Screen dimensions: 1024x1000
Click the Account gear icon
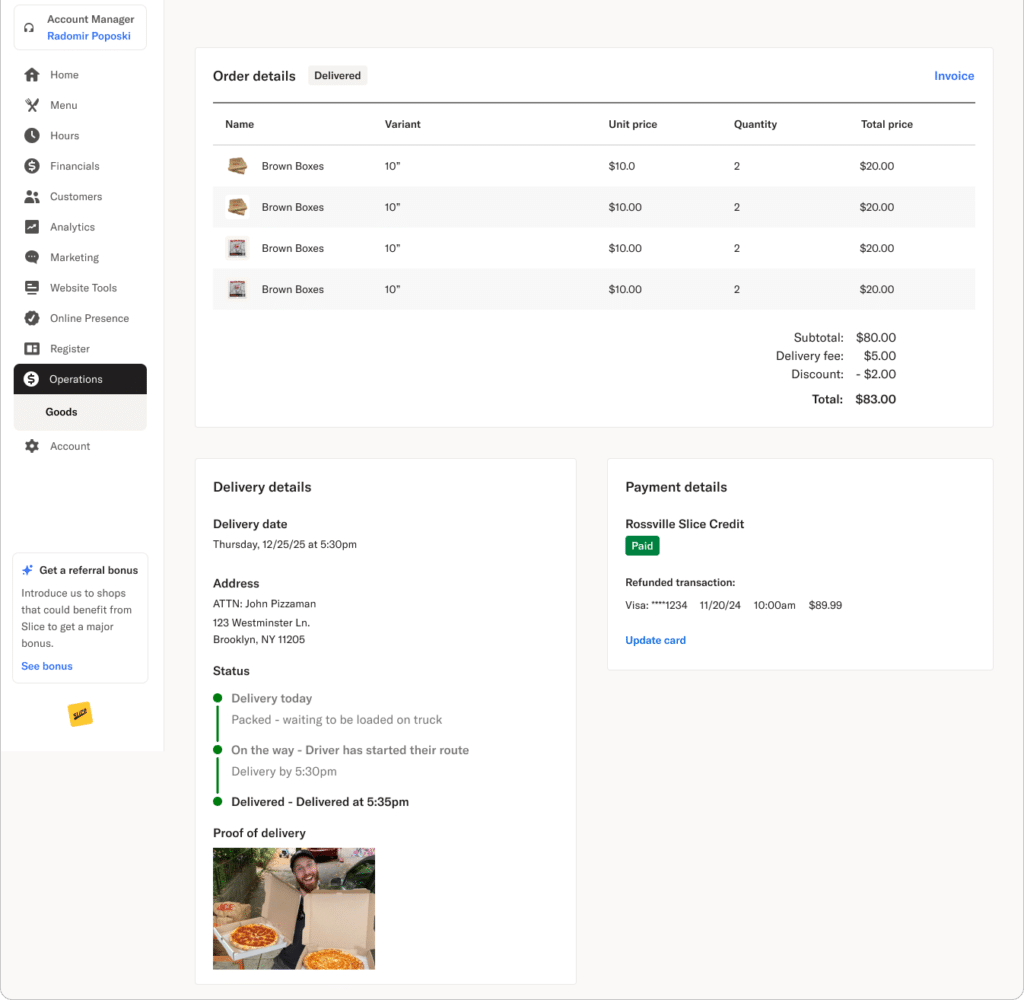(31, 446)
